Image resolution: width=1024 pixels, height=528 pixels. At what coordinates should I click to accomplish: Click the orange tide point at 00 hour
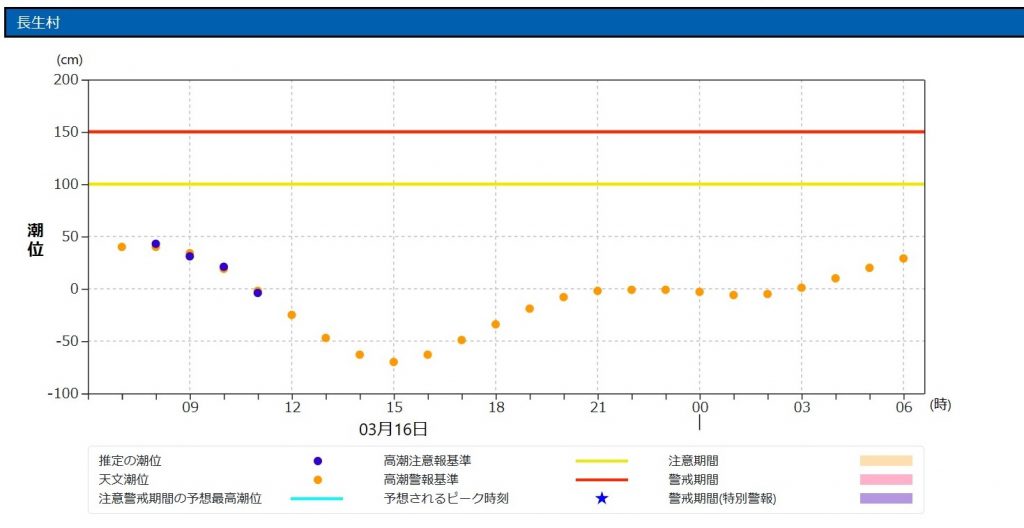pyautogui.click(x=699, y=292)
